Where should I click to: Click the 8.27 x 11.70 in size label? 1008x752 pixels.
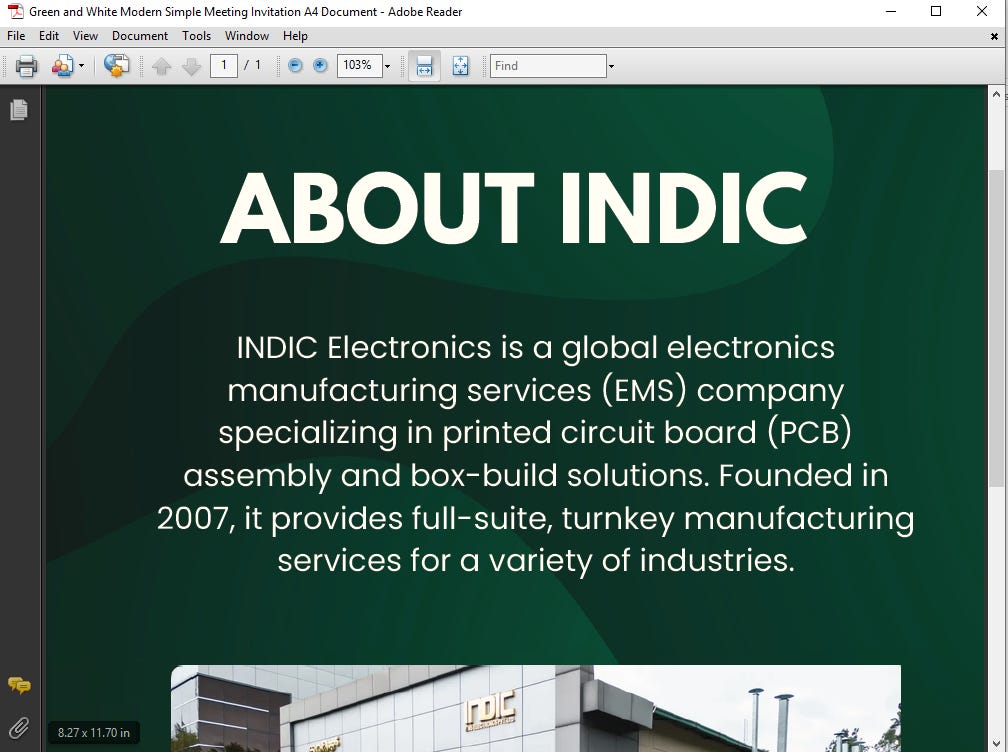[94, 733]
